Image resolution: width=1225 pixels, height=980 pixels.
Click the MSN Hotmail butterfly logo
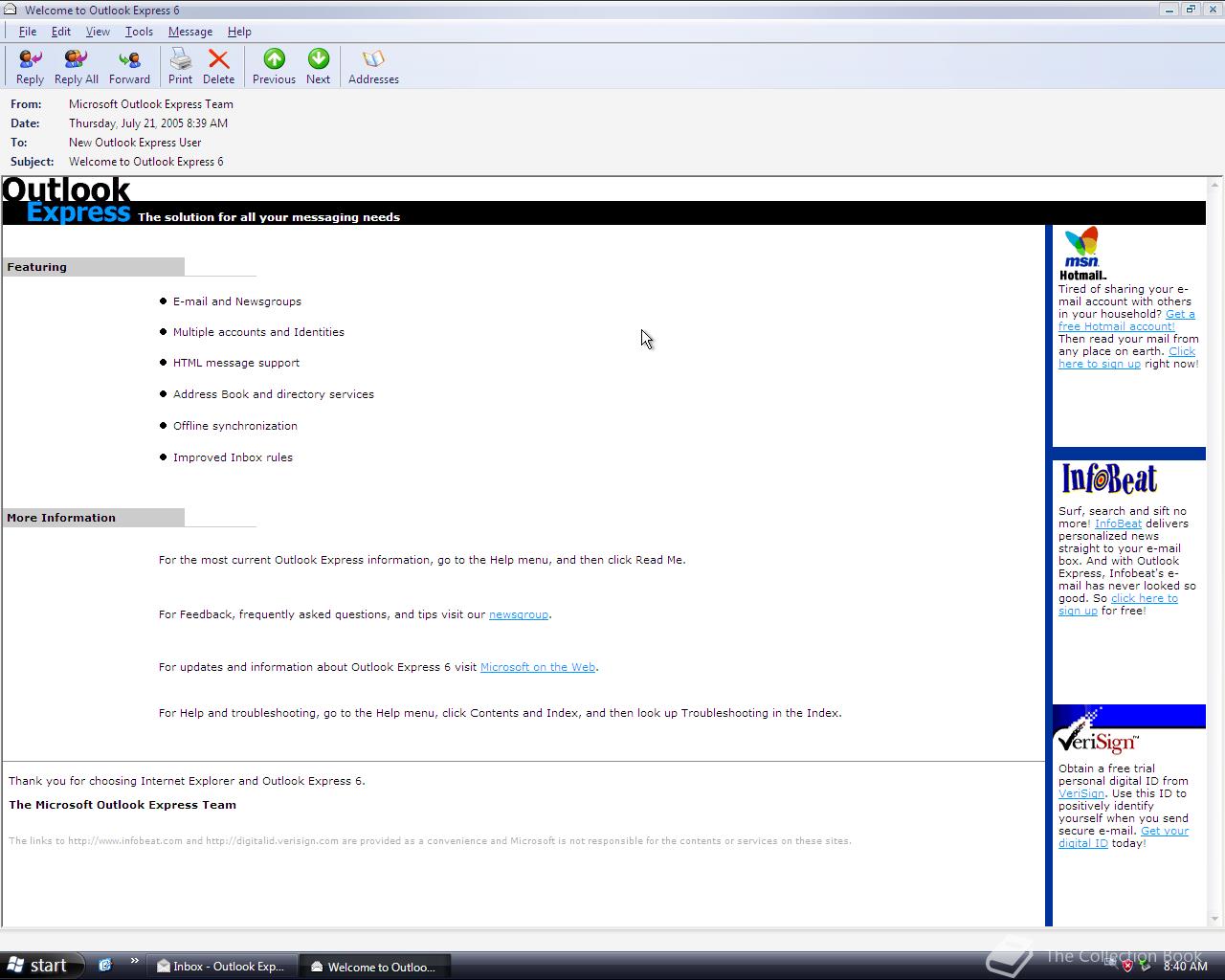click(1082, 254)
